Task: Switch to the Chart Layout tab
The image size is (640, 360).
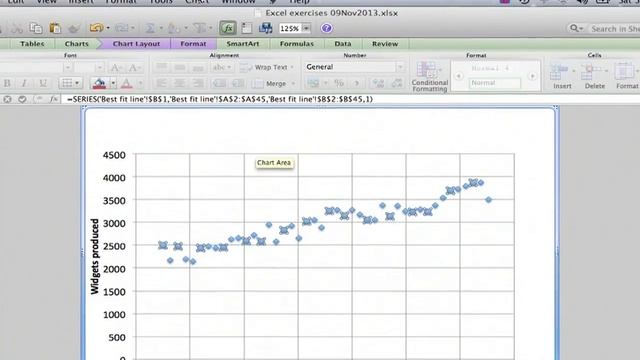Action: click(x=136, y=44)
